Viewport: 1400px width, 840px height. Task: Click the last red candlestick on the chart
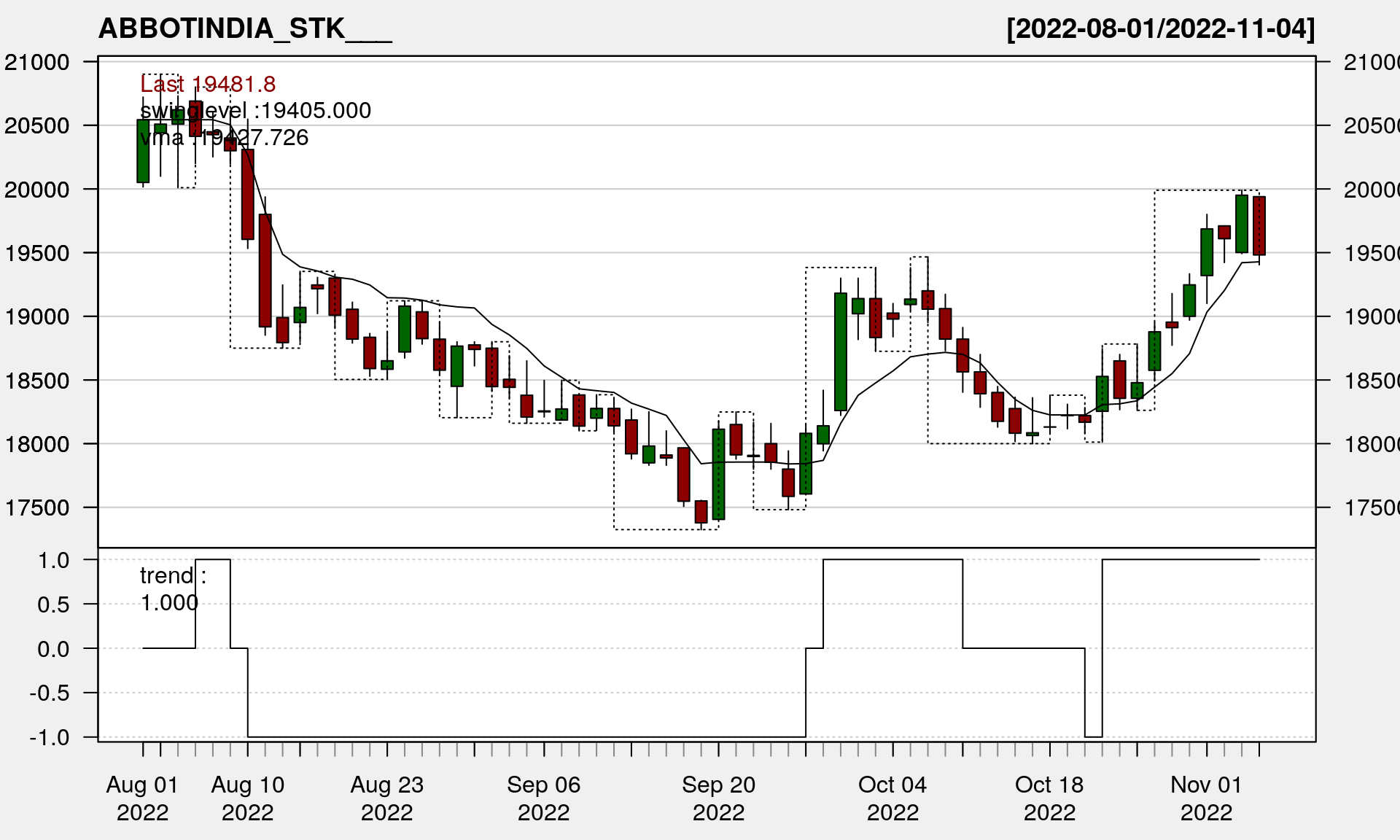tap(1259, 225)
